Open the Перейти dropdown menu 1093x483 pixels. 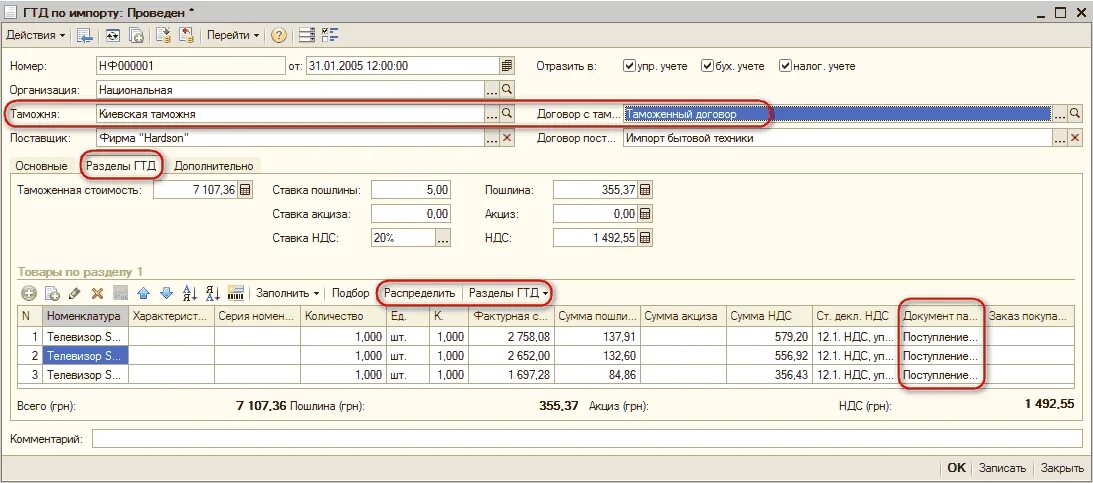click(234, 35)
